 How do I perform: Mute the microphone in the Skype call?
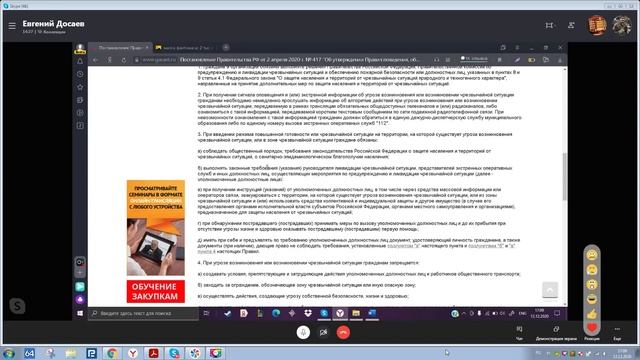[x=303, y=332]
